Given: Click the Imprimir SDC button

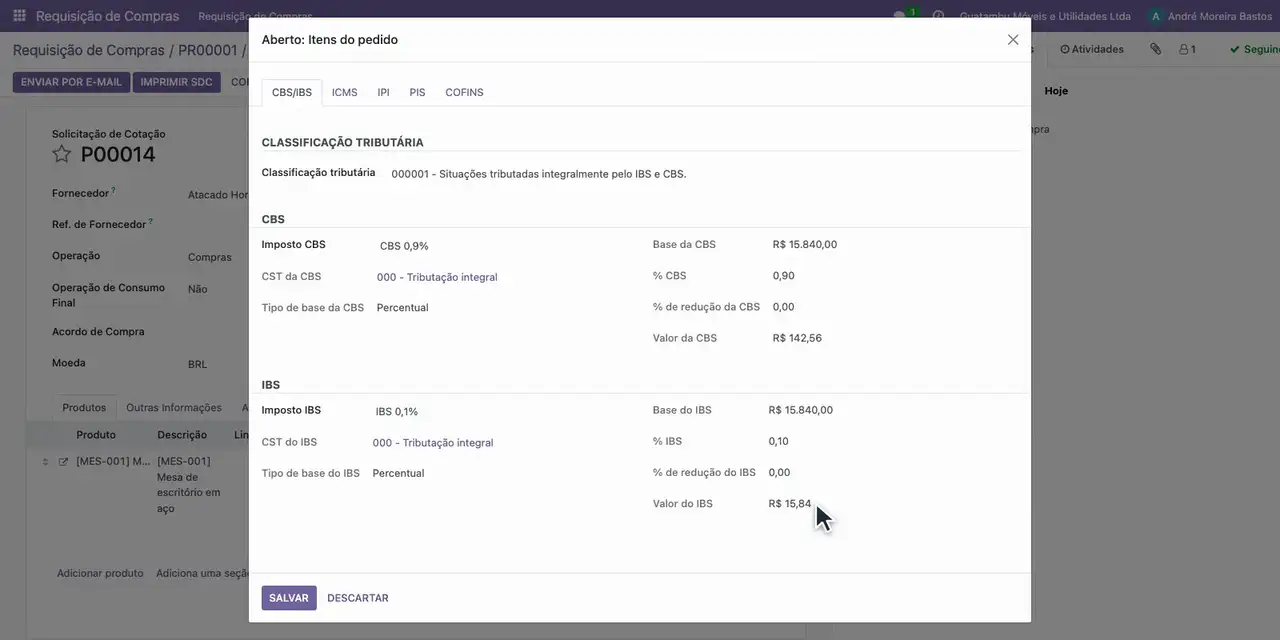Looking at the screenshot, I should coord(176,82).
